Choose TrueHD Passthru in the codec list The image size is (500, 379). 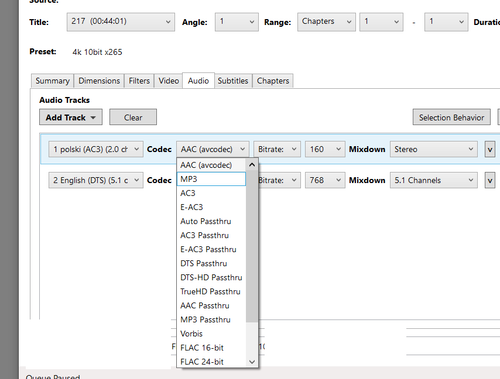[211, 291]
